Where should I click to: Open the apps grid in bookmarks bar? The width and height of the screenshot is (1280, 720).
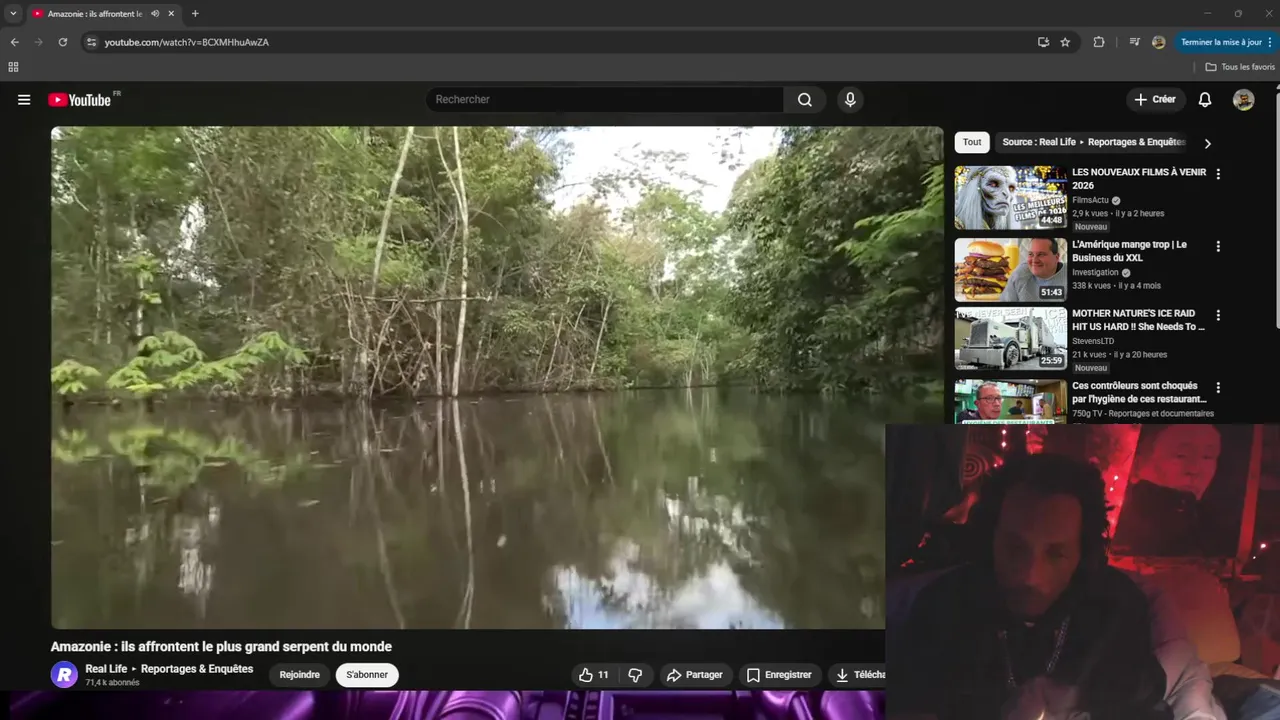(x=13, y=67)
